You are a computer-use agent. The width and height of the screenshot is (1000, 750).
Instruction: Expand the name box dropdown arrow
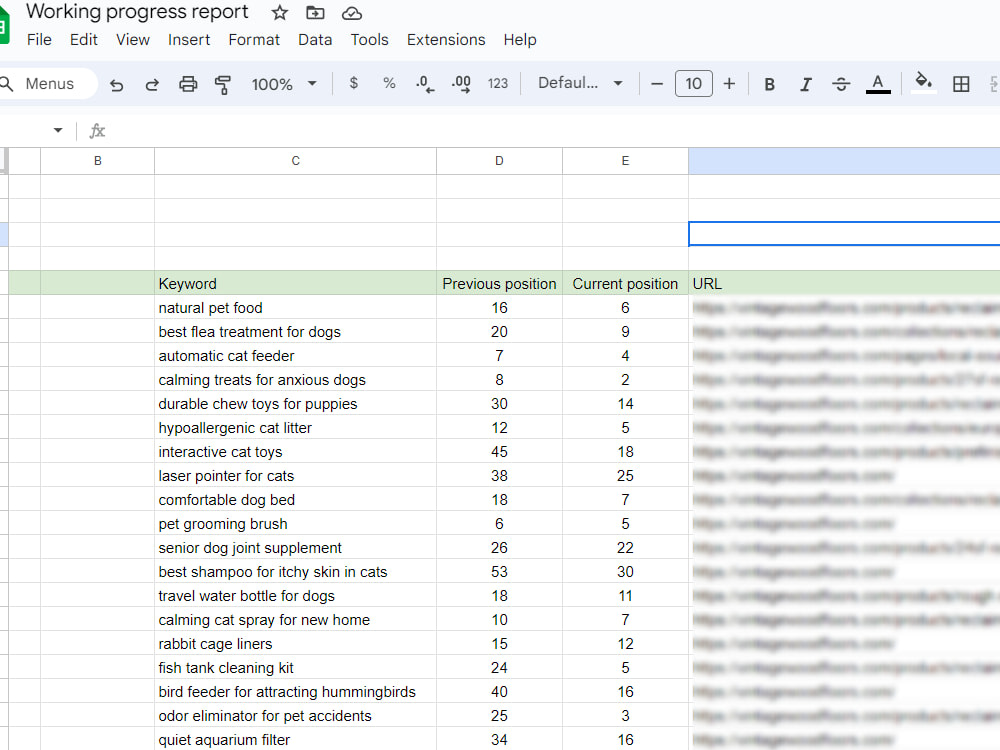(58, 131)
